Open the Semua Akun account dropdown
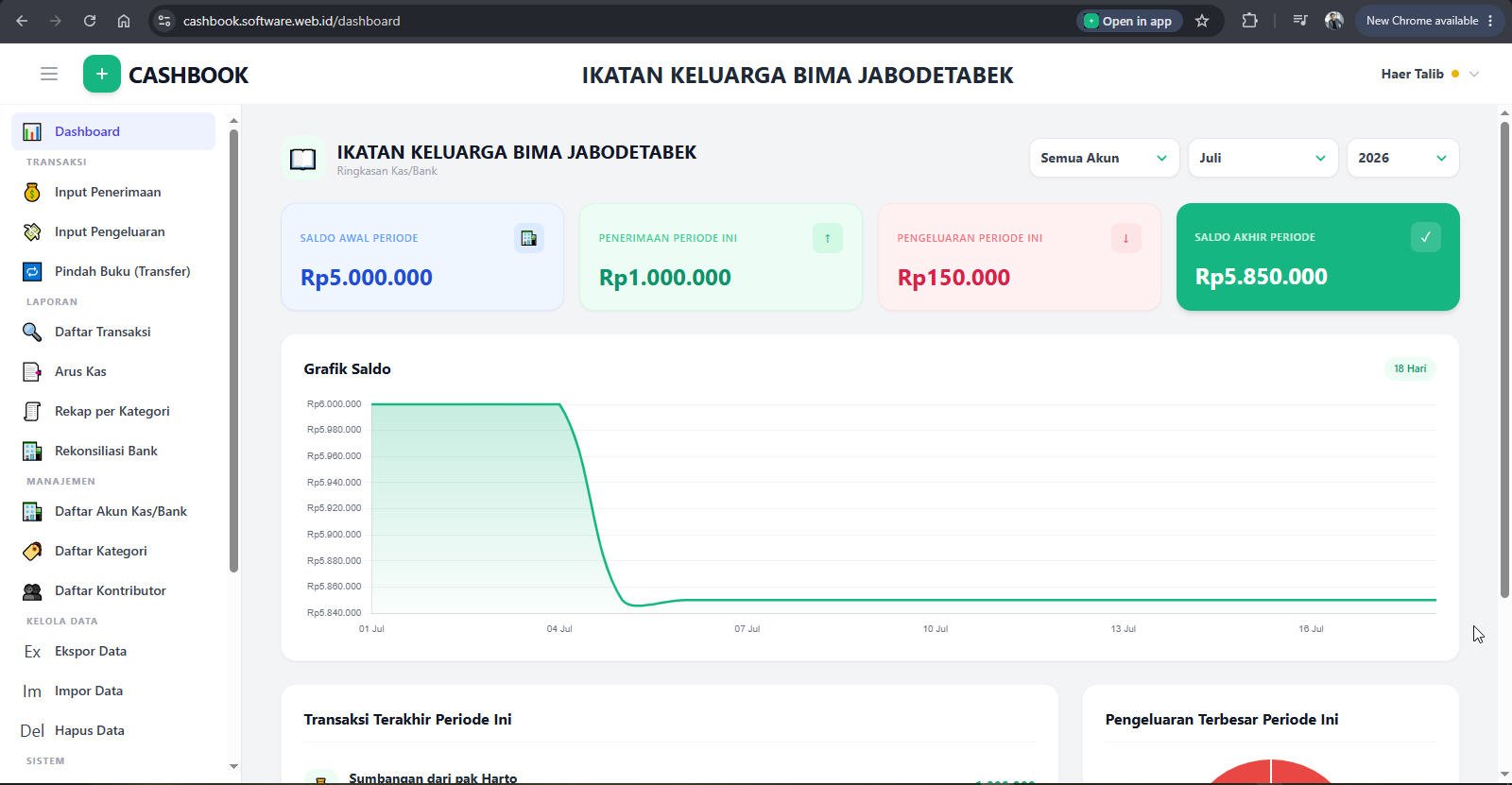This screenshot has height=785, width=1512. [x=1104, y=158]
